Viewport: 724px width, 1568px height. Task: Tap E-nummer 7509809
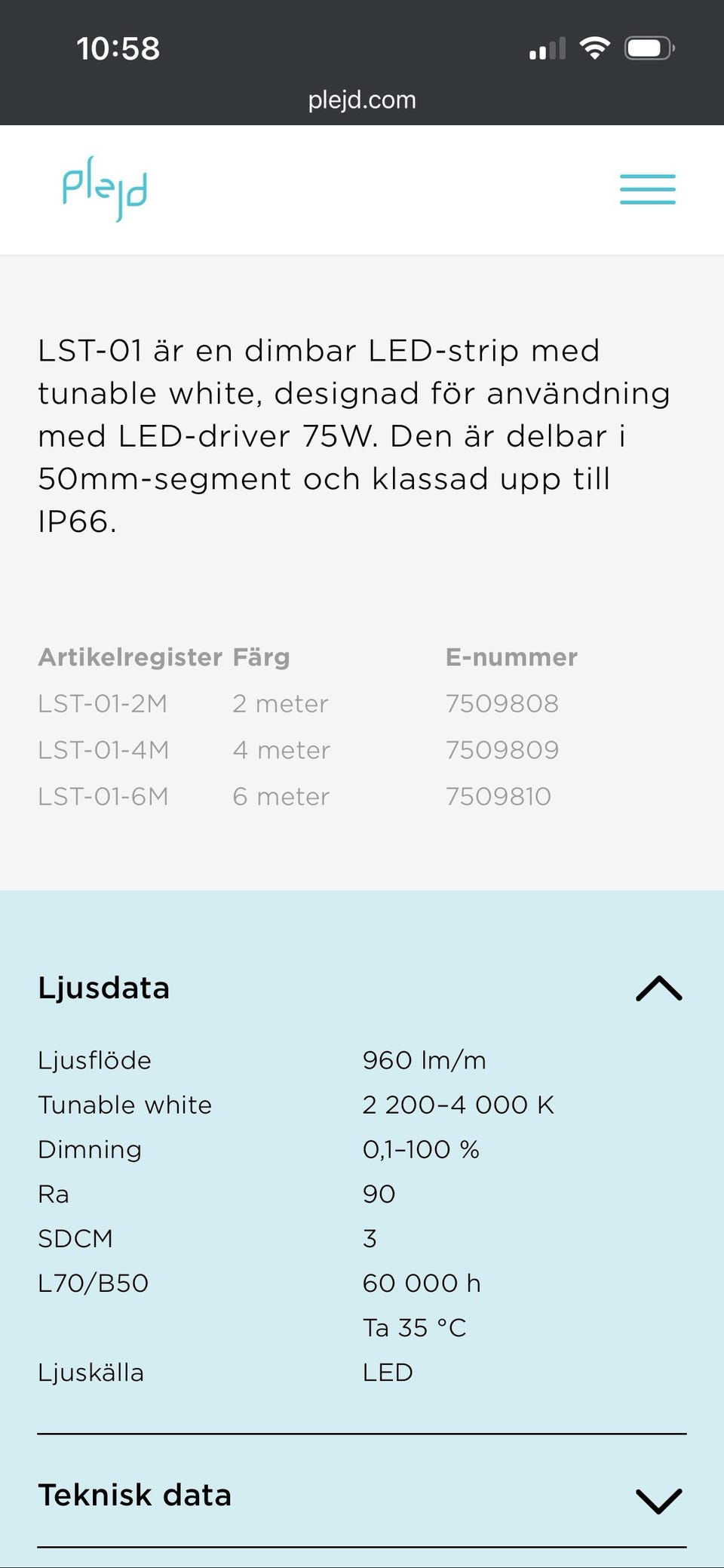pyautogui.click(x=502, y=750)
